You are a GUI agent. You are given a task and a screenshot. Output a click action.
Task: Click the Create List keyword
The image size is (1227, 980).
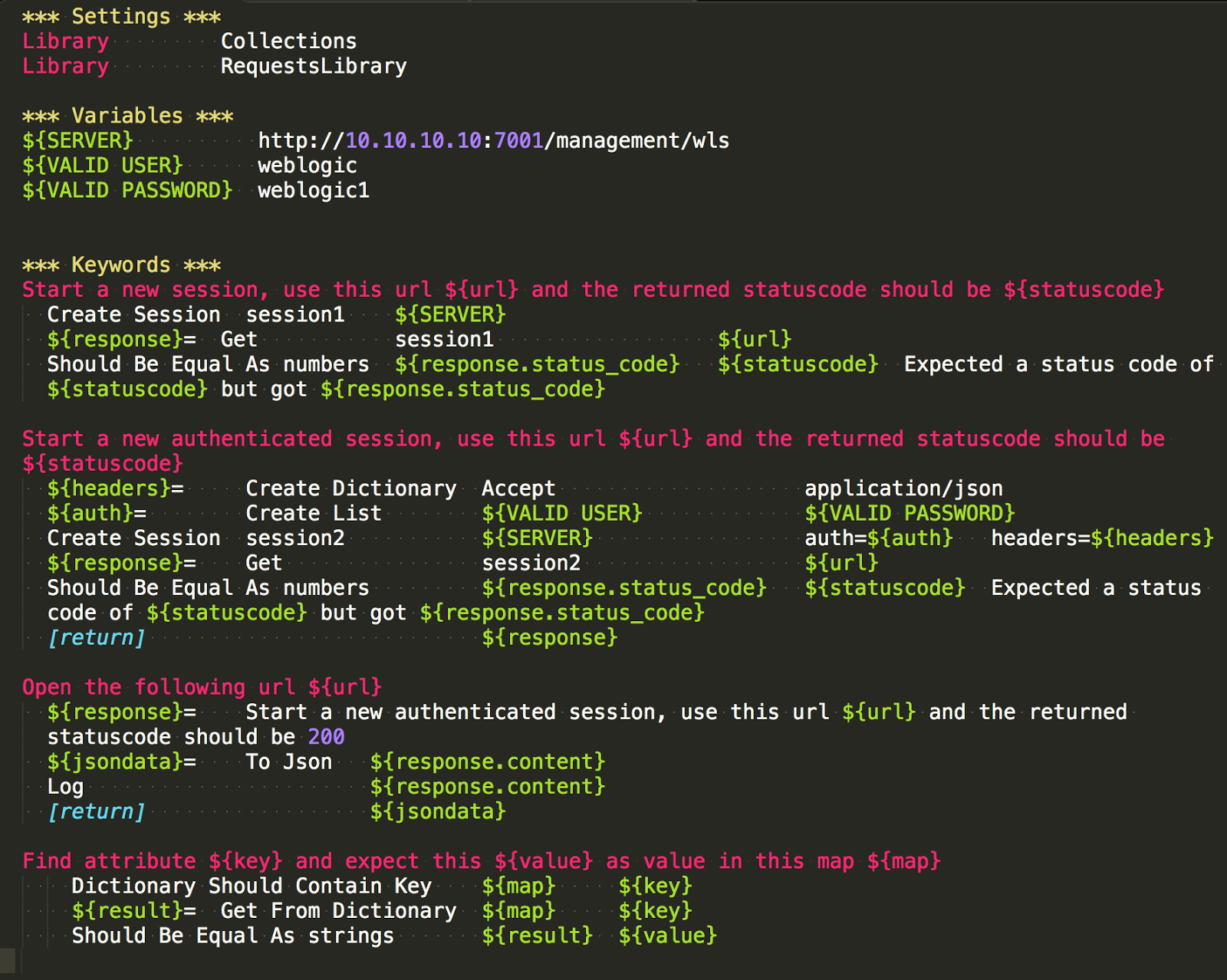click(313, 513)
